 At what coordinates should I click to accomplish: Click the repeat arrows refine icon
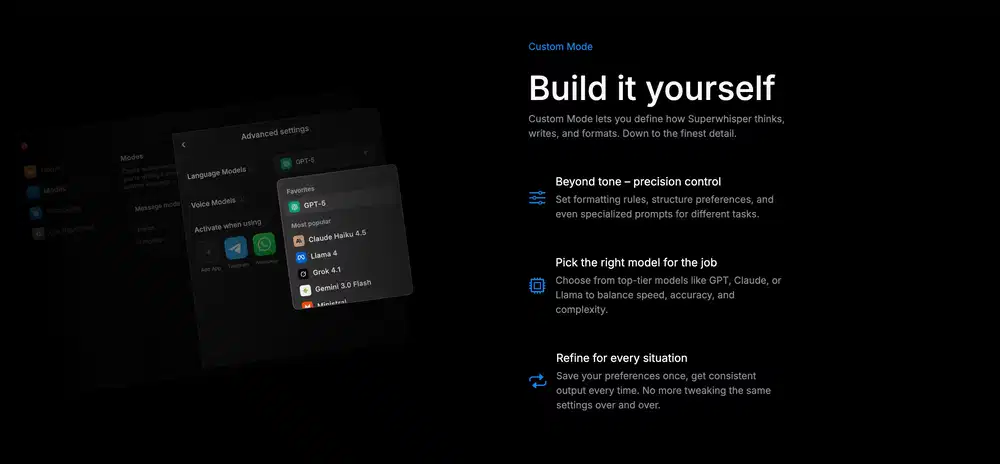(x=537, y=381)
